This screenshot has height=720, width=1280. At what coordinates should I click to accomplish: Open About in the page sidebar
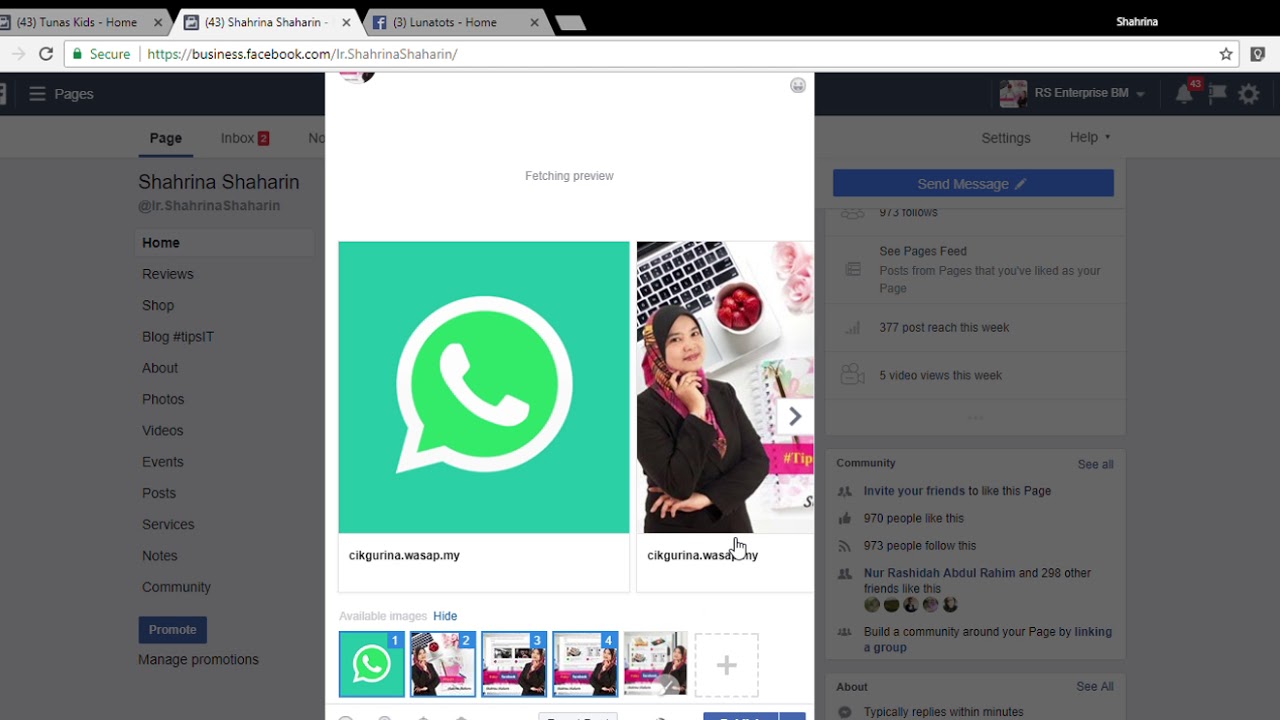160,368
